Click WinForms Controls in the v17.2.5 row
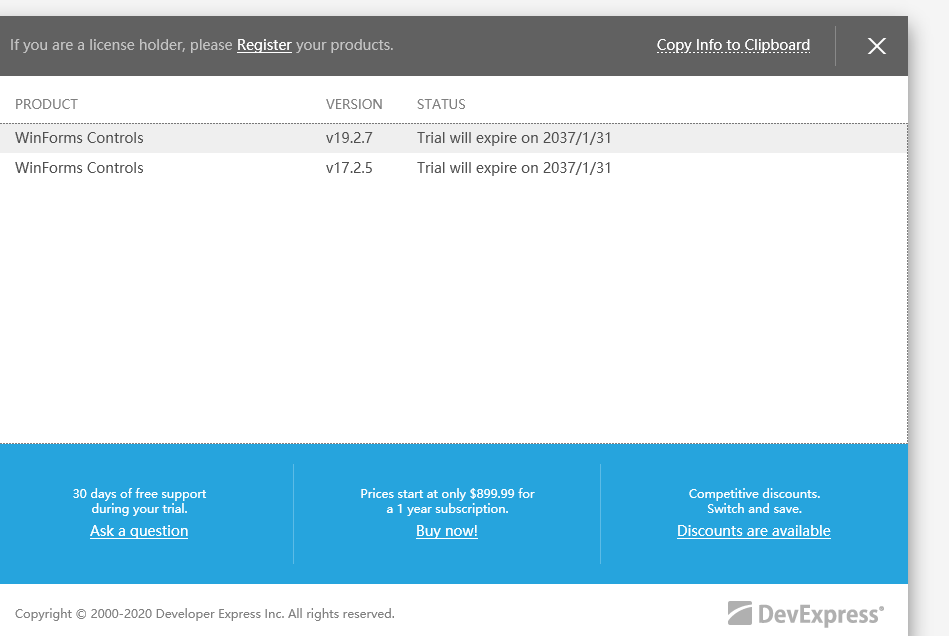Image resolution: width=949 pixels, height=636 pixels. click(79, 168)
